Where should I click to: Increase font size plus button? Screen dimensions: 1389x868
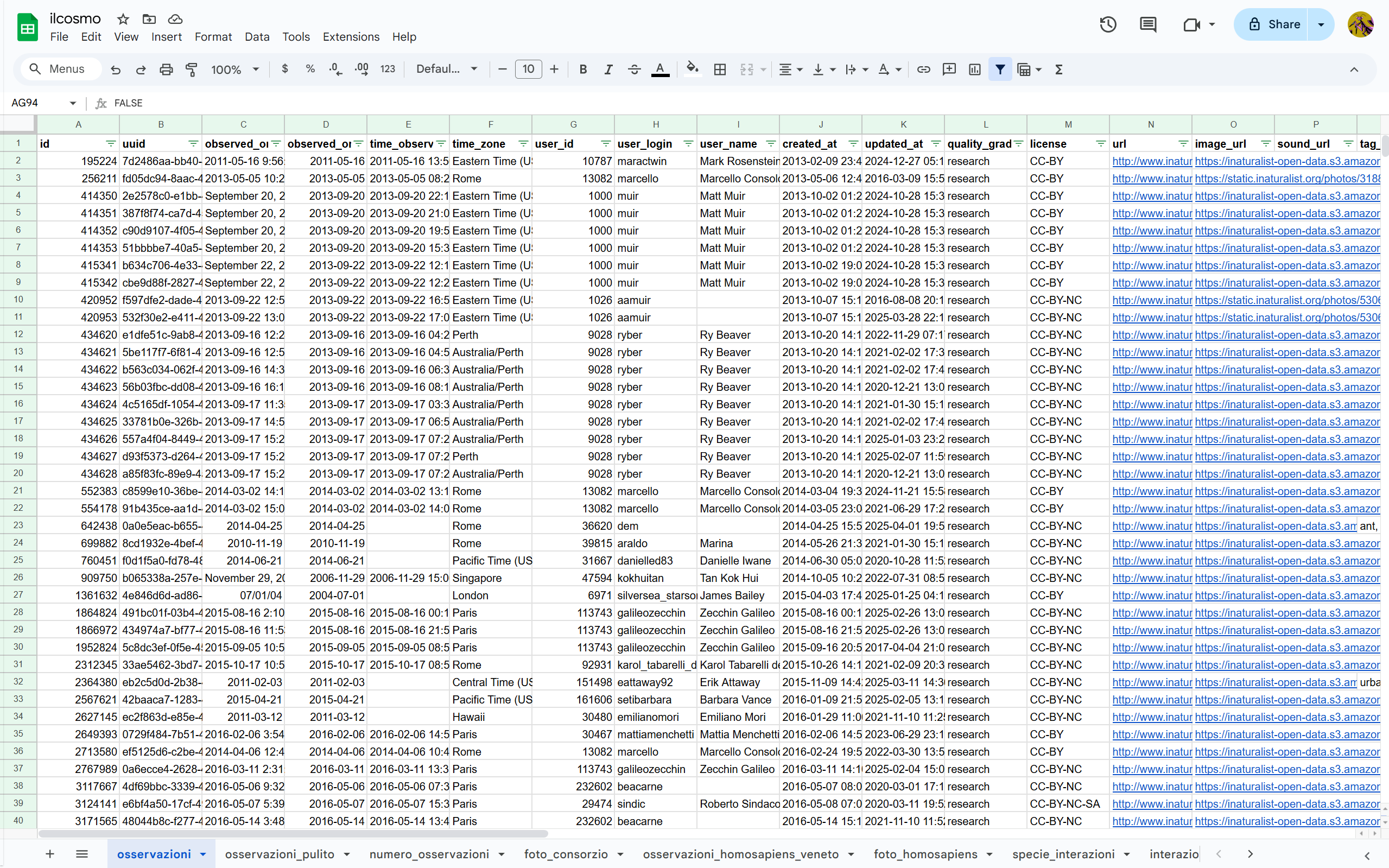(554, 69)
